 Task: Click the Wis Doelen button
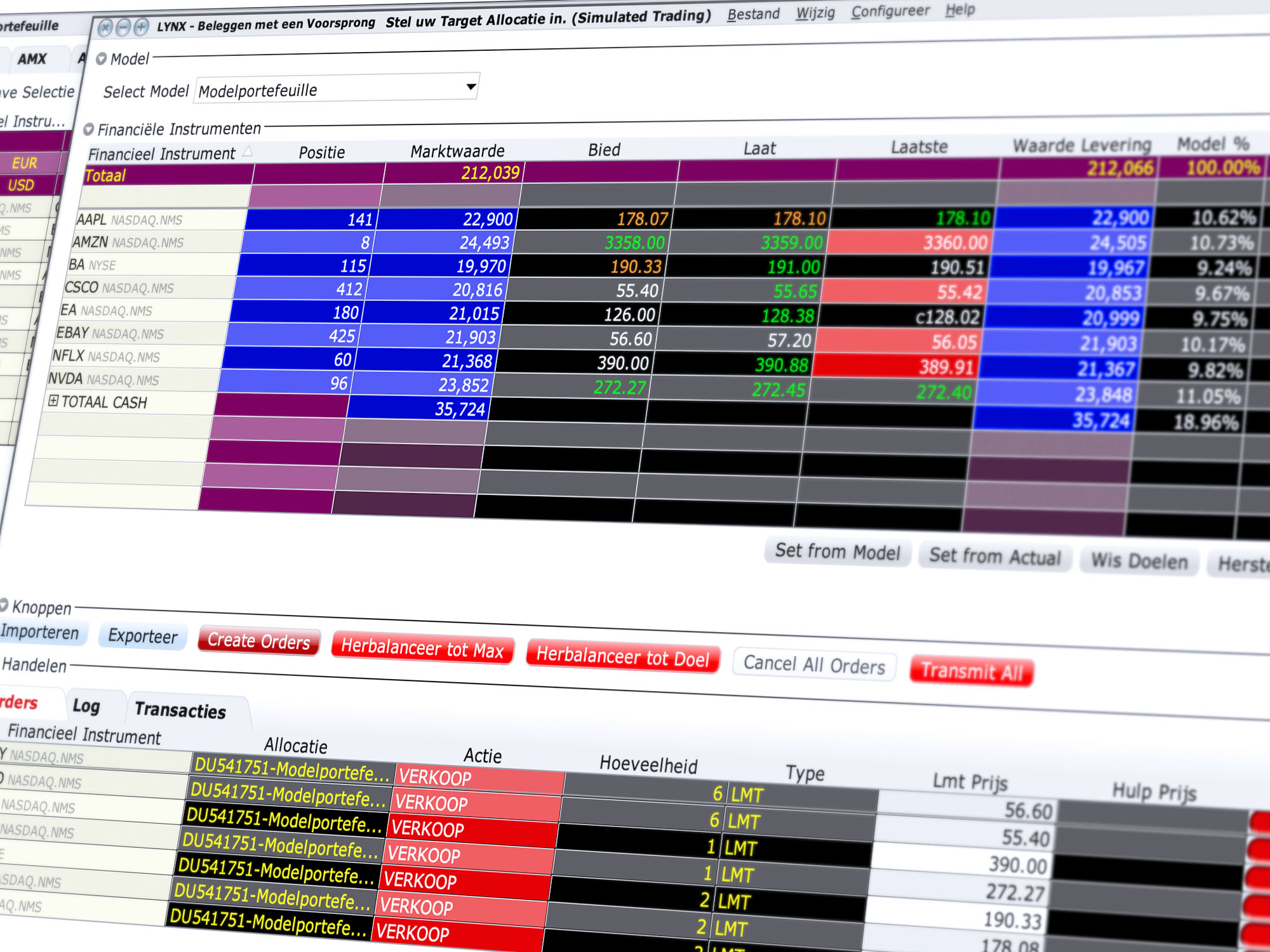(1139, 561)
